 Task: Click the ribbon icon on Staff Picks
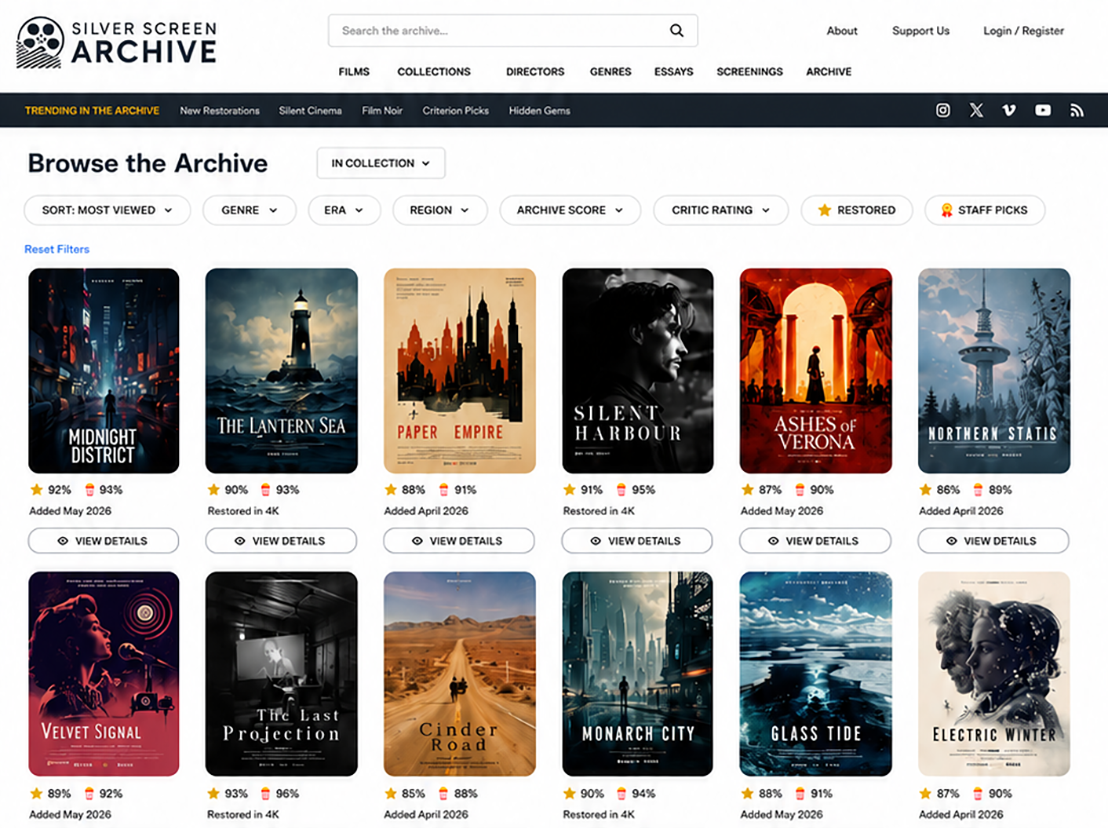point(947,210)
